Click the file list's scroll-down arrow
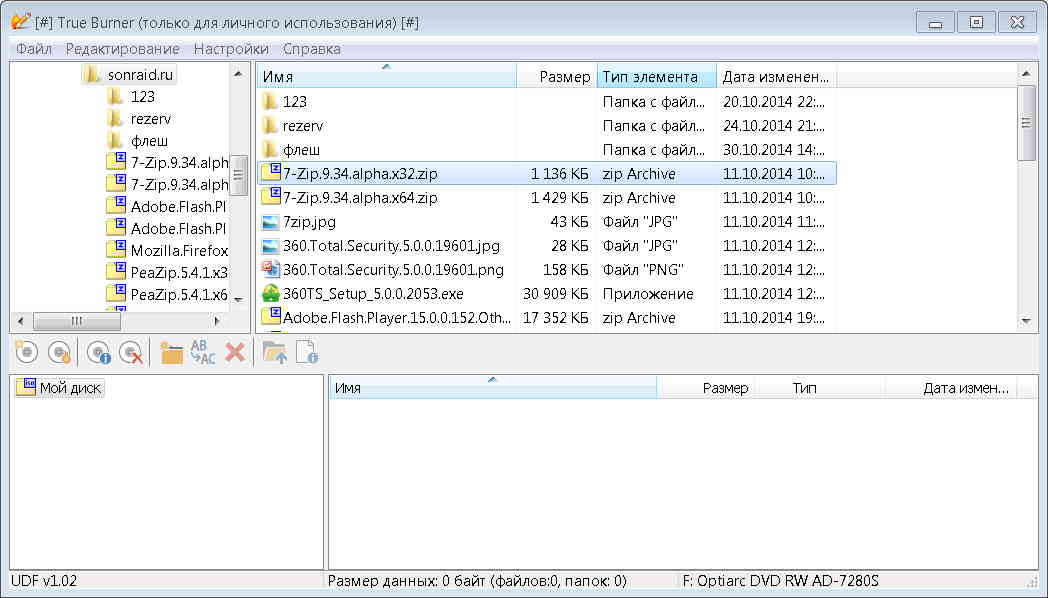1048x598 pixels. [x=1026, y=321]
